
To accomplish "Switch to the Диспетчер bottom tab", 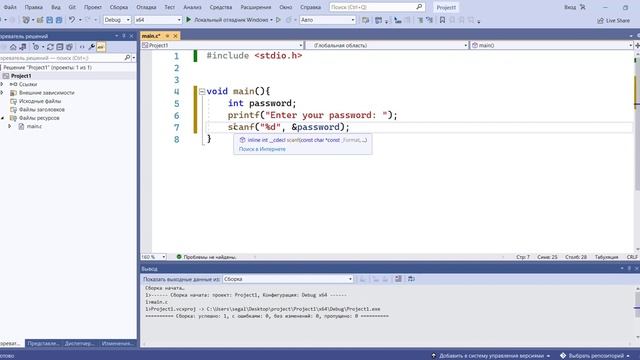I will (80, 344).
